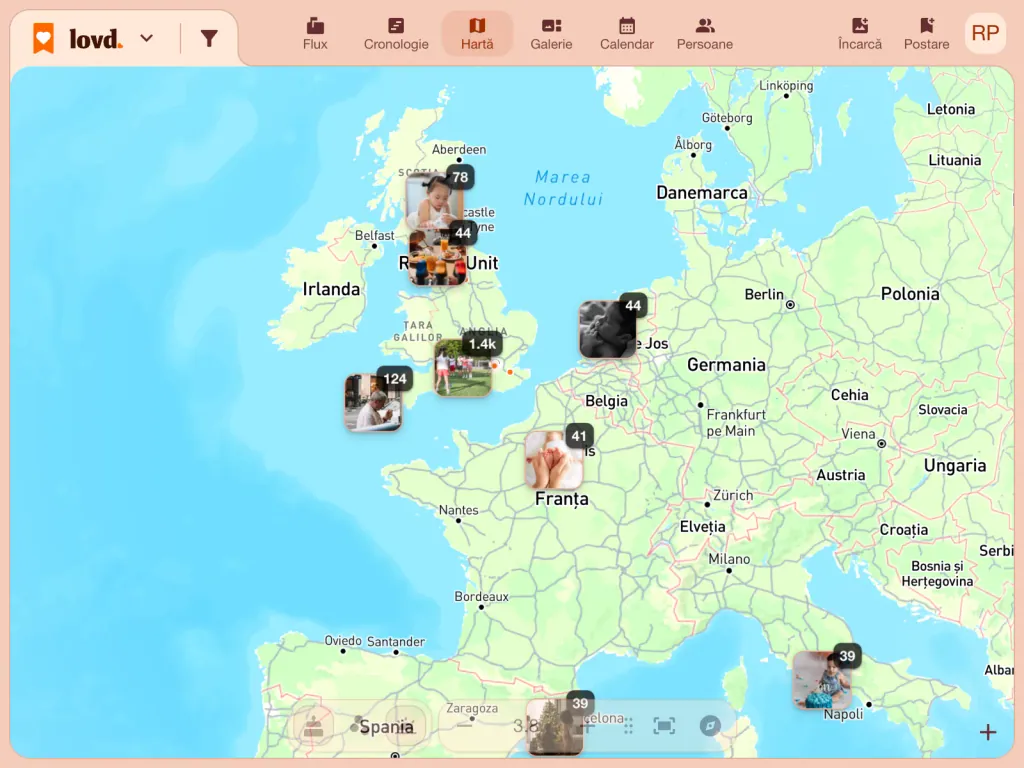Screen dimensions: 1024x768
Task: Click the Marea Nordului sea label
Action: 563,188
